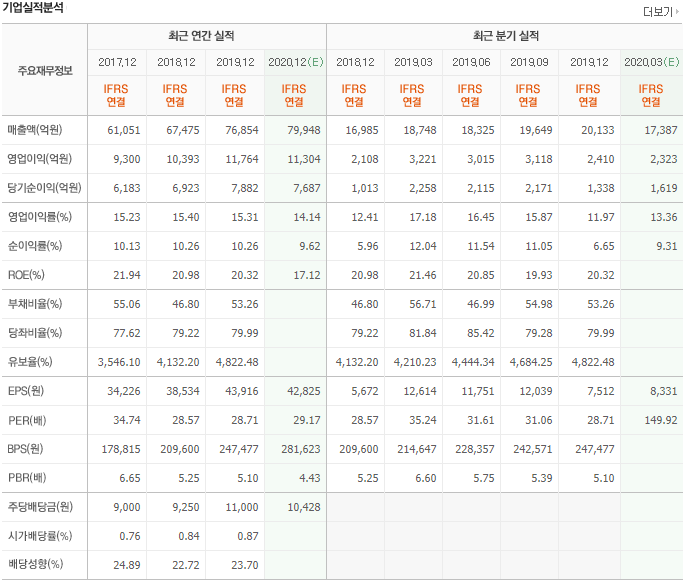
Task: Click the BPS value 242,571
Action: 533,449
